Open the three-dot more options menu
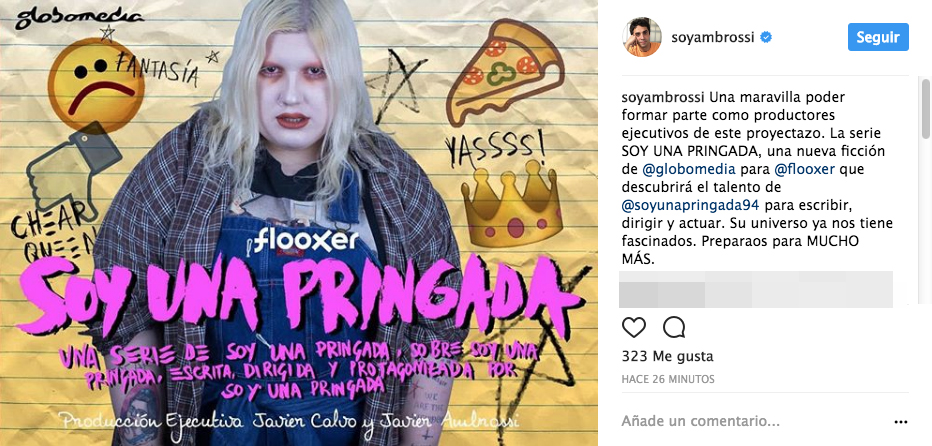Image resolution: width=932 pixels, height=446 pixels. (901, 422)
